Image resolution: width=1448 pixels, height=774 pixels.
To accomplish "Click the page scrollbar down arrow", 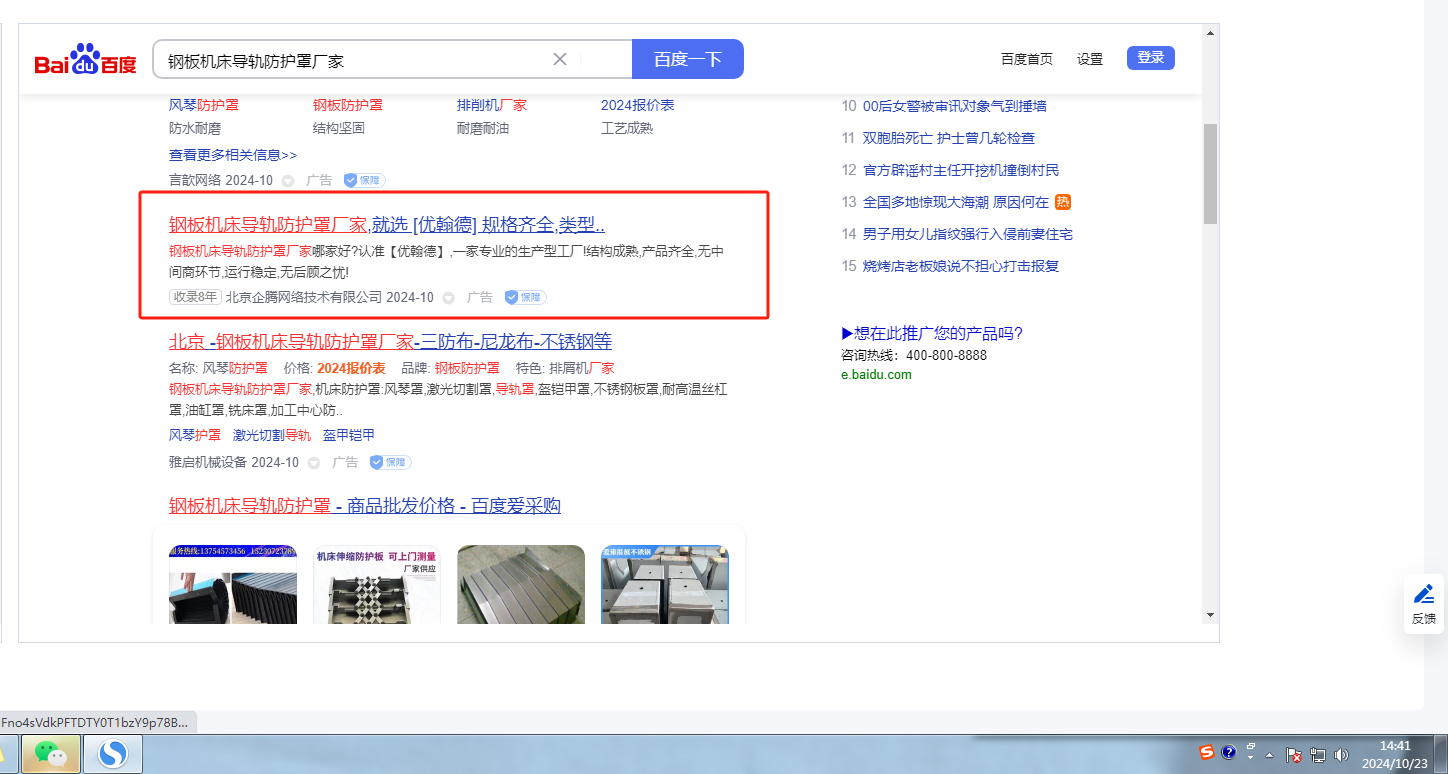I will coord(1210,614).
